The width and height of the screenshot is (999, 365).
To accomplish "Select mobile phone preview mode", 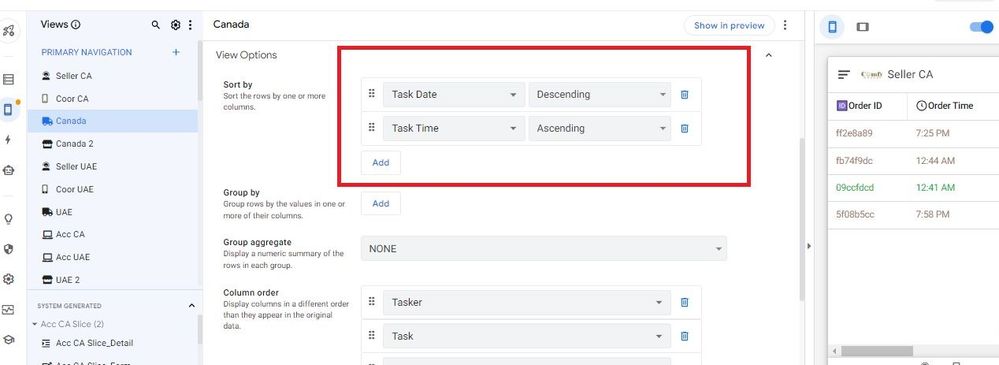I will (832, 27).
